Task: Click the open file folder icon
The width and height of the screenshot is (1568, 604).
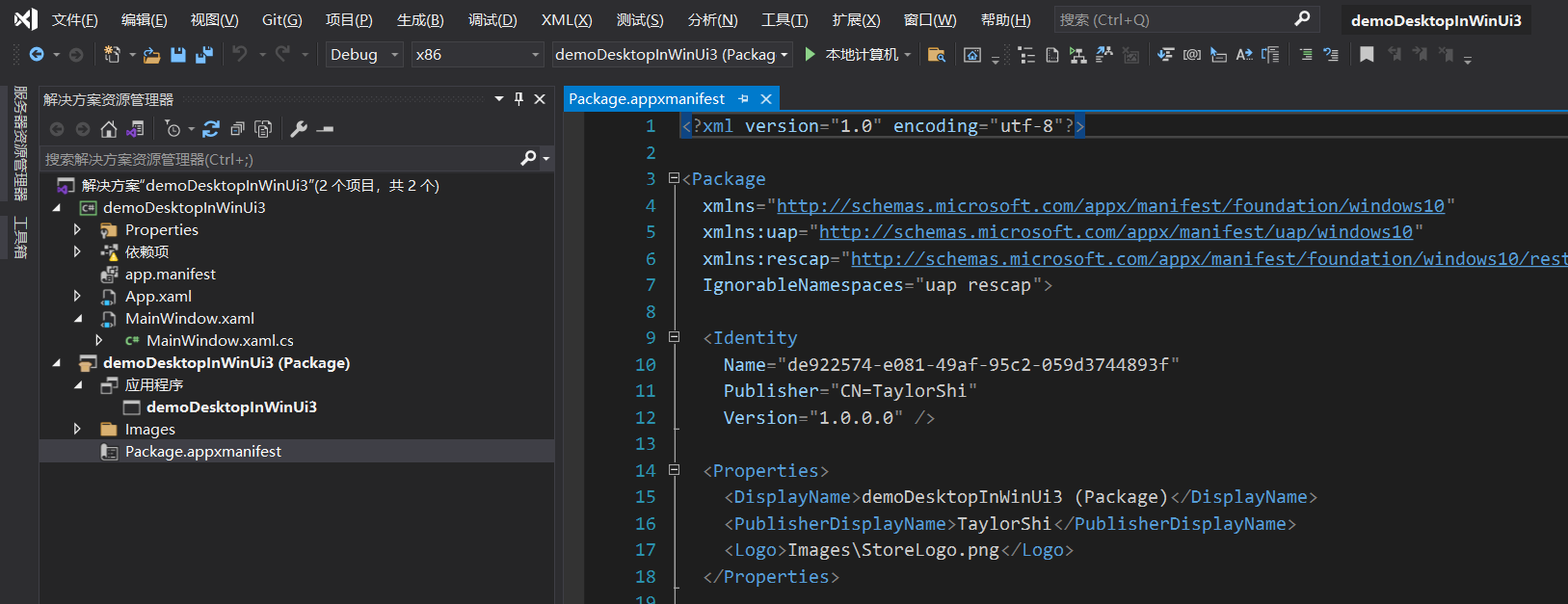Action: point(151,55)
